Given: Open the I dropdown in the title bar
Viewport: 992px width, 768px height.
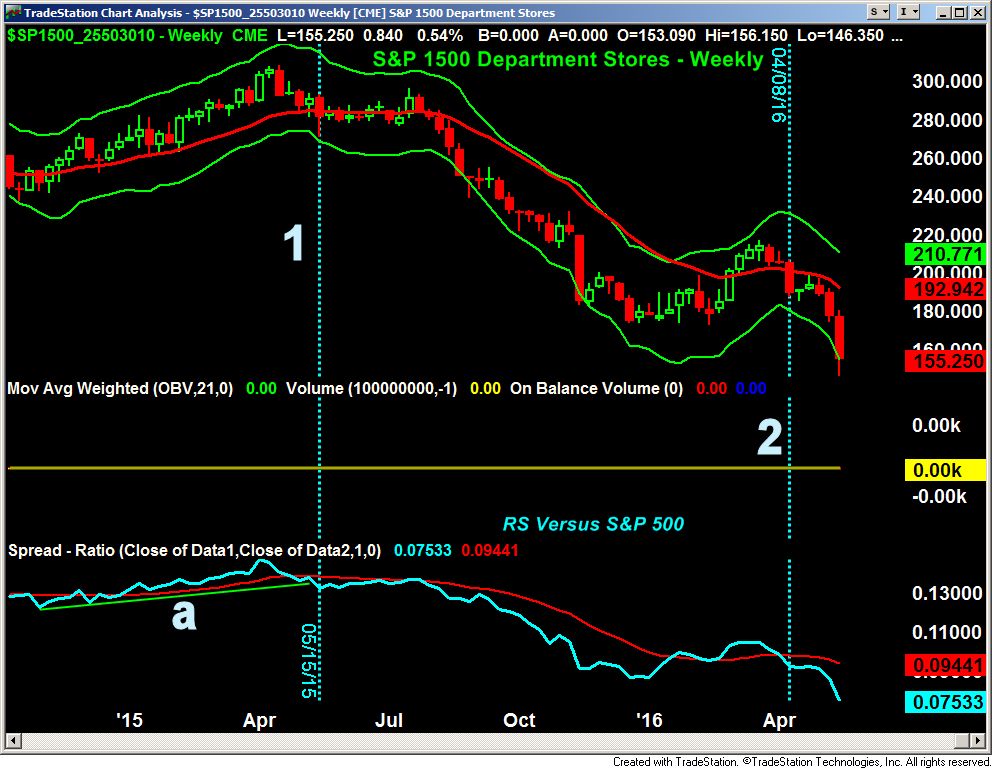Looking at the screenshot, I should [x=908, y=12].
